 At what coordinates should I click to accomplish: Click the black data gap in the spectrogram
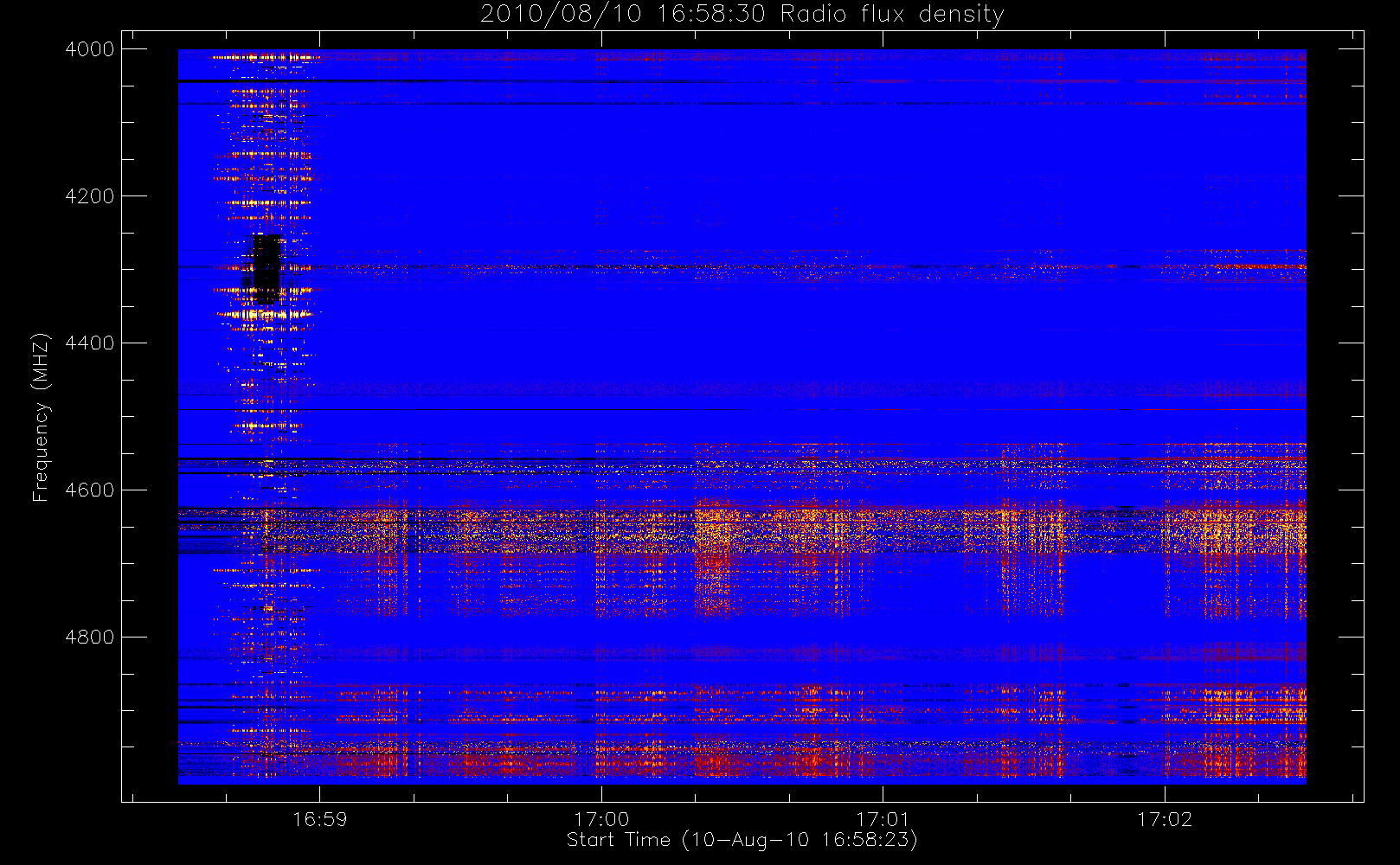tap(265, 269)
